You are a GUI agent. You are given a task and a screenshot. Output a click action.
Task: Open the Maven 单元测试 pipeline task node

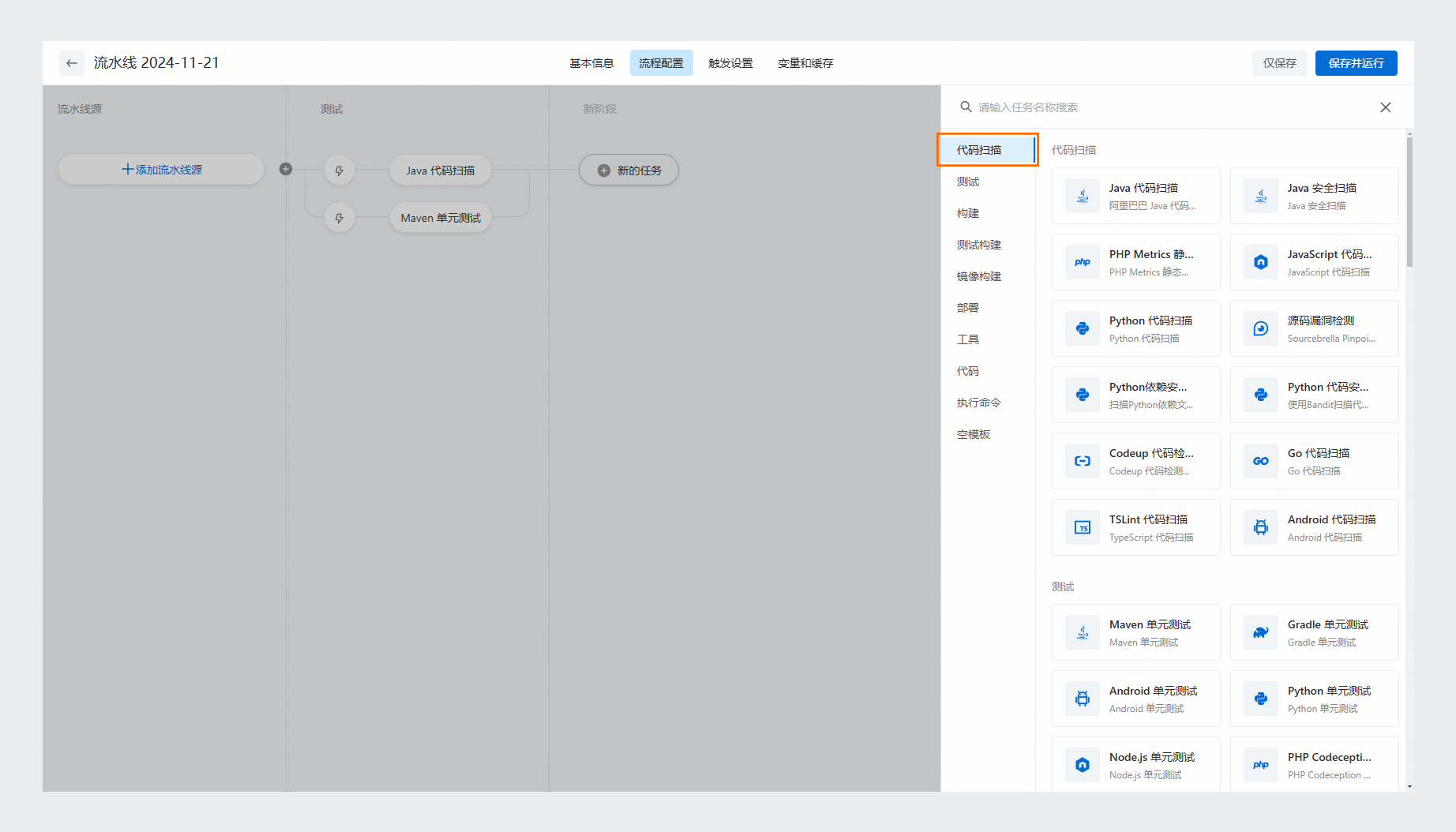tap(441, 218)
